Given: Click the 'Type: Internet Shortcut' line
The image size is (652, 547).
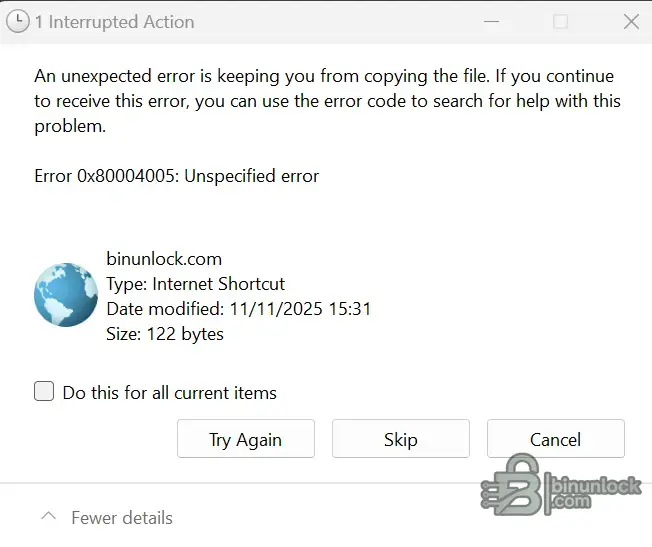Looking at the screenshot, I should coord(195,284).
